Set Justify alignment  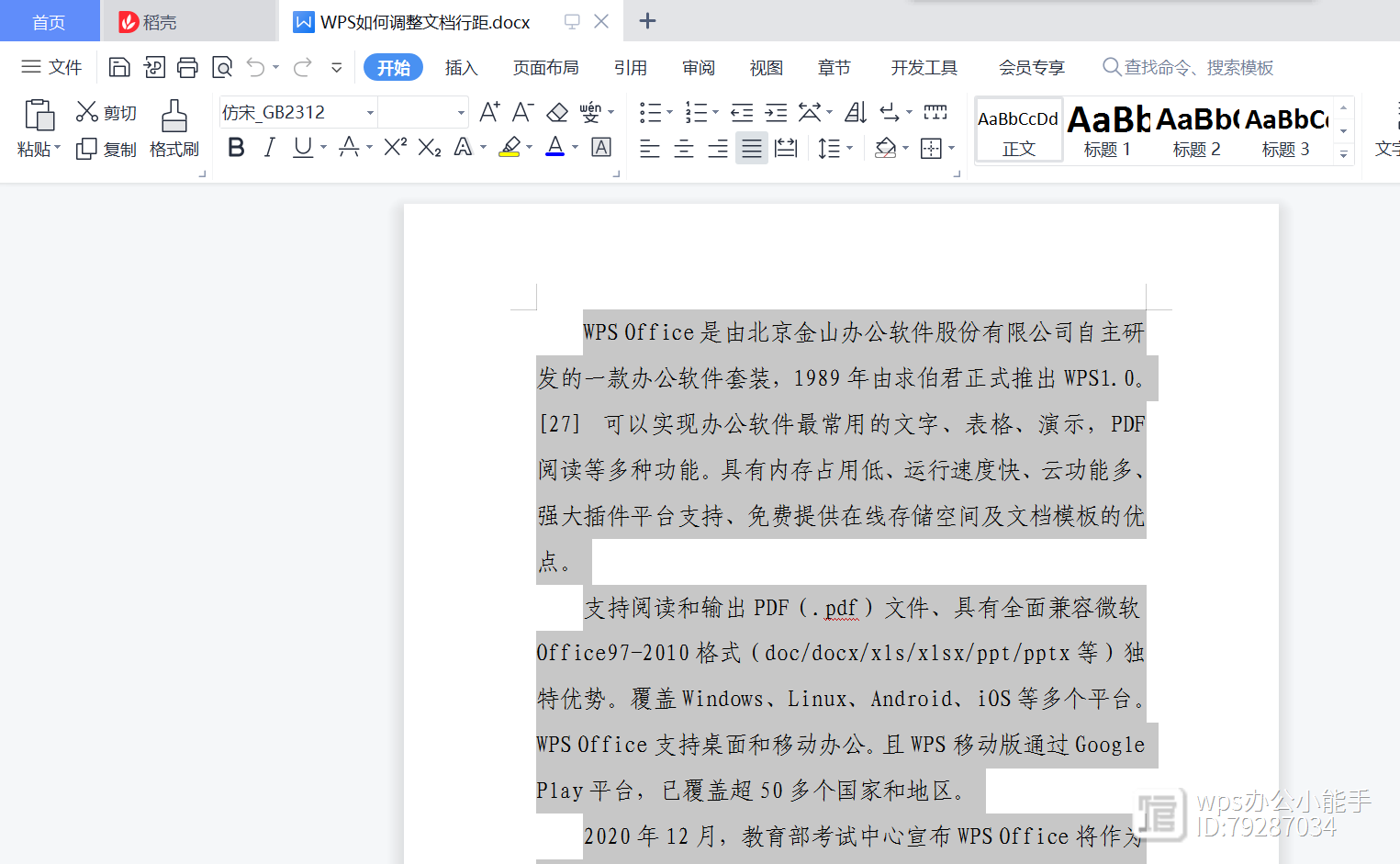(752, 148)
